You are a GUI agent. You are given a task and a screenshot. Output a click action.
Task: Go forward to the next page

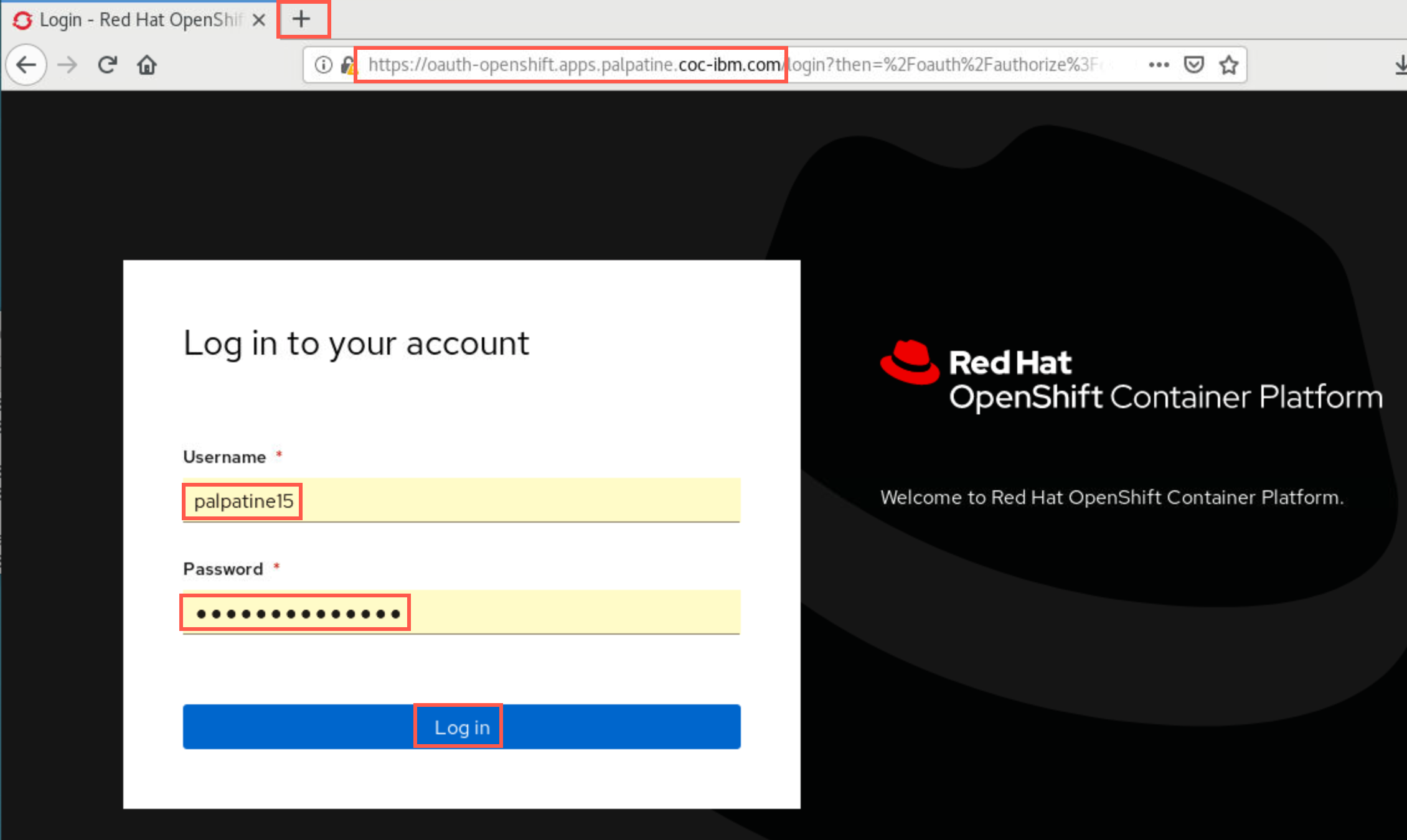tap(67, 65)
